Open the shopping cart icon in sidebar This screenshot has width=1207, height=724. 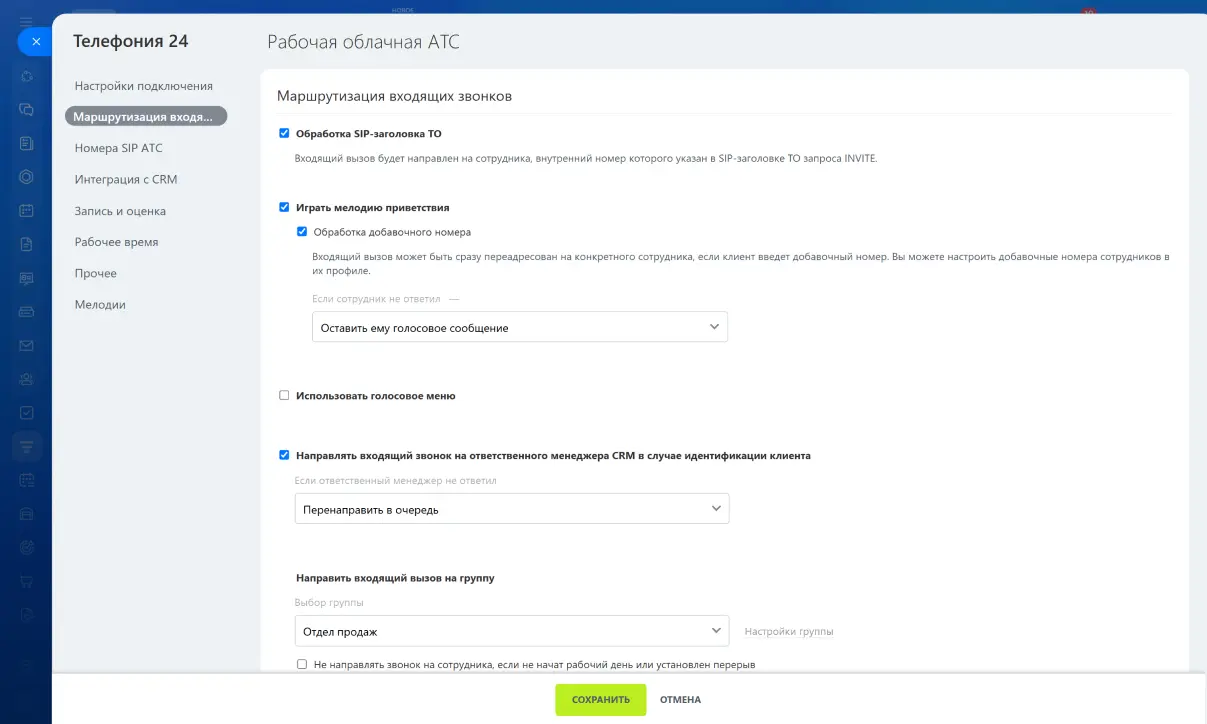point(26,581)
